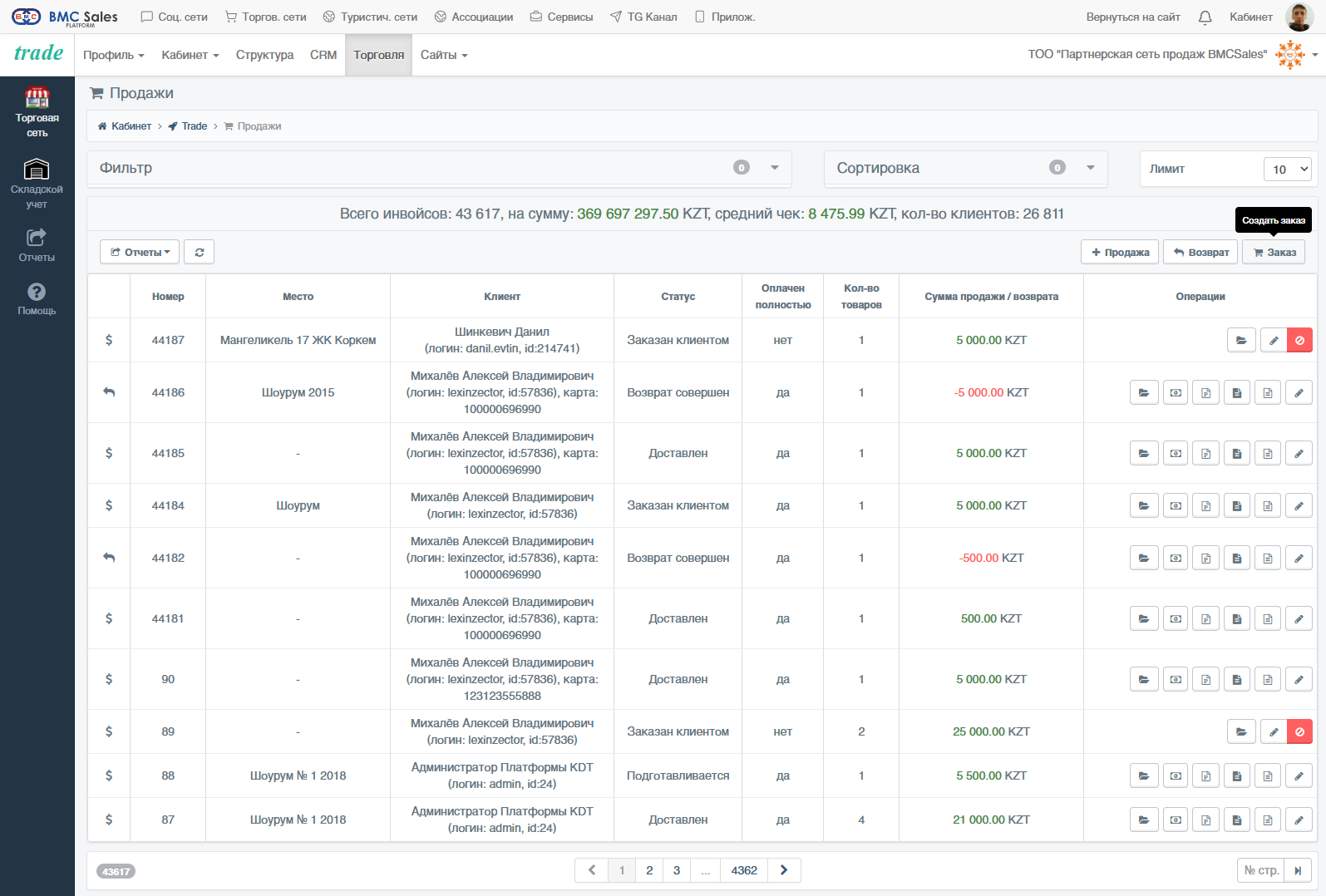Switch to the CRM tab
This screenshot has height=896, width=1326.
pos(323,55)
